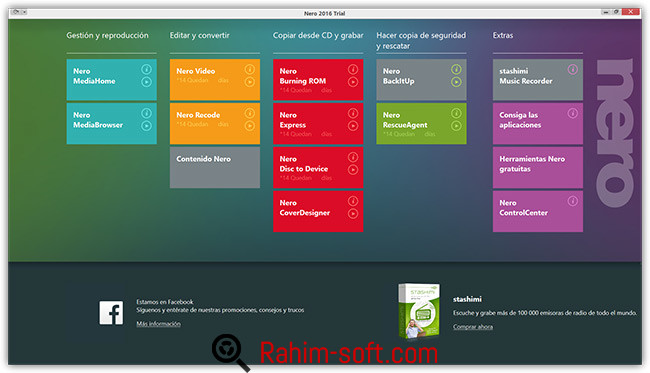Click the 'Extras' column heading

(503, 35)
